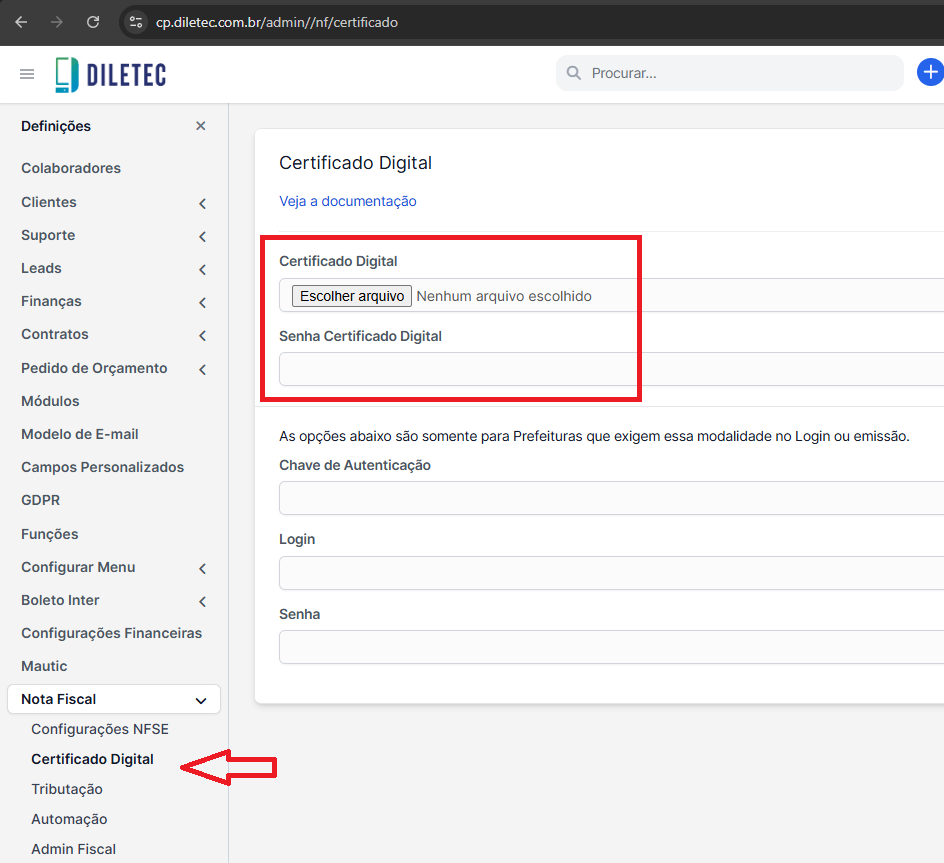Click the blue plus quick-add button
Screen dimensions: 944x863
930,73
